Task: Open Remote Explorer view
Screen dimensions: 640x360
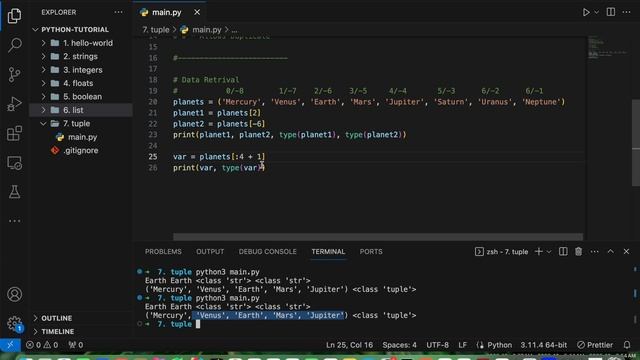Action: pos(15,163)
